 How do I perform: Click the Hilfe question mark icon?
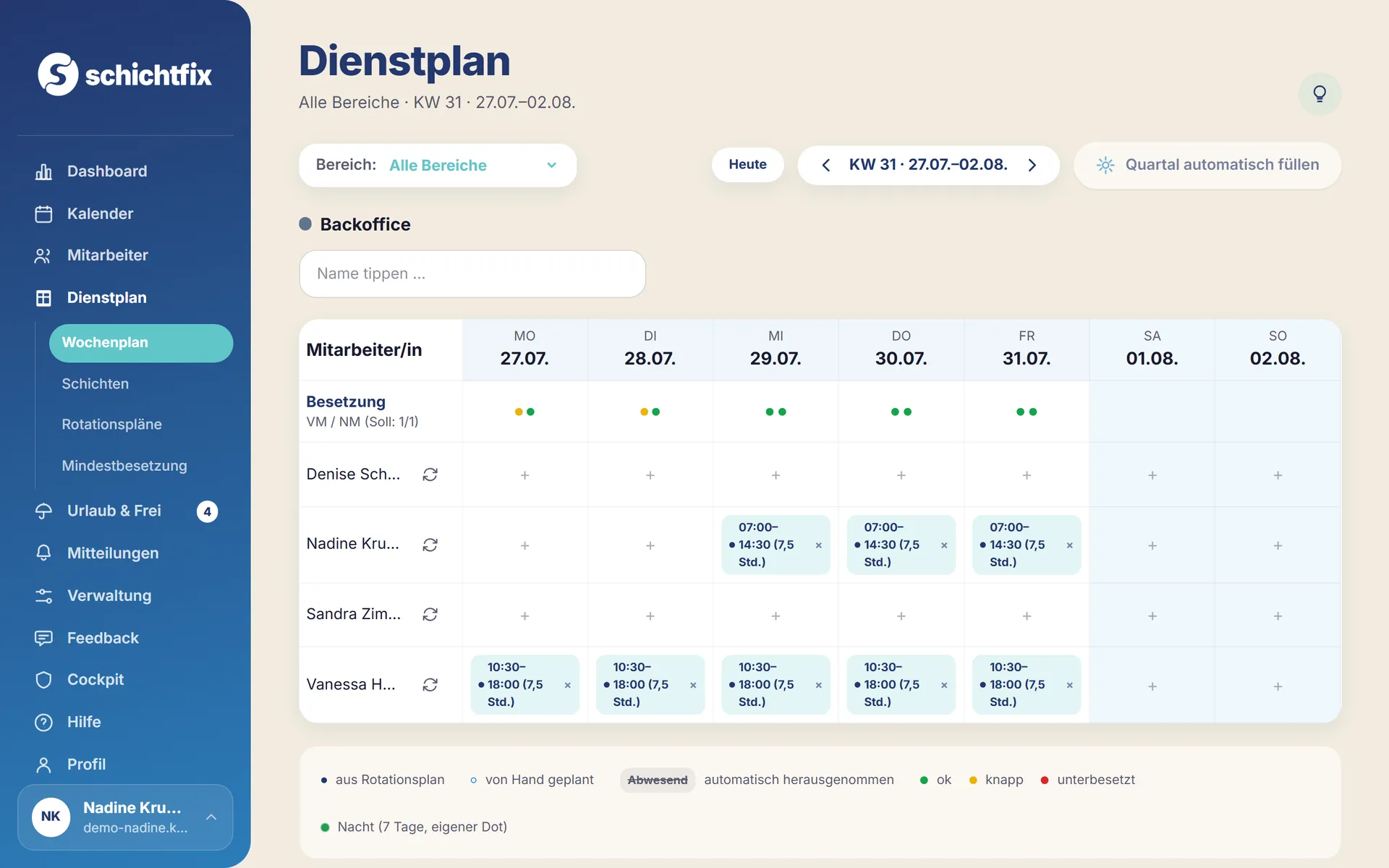tap(43, 723)
